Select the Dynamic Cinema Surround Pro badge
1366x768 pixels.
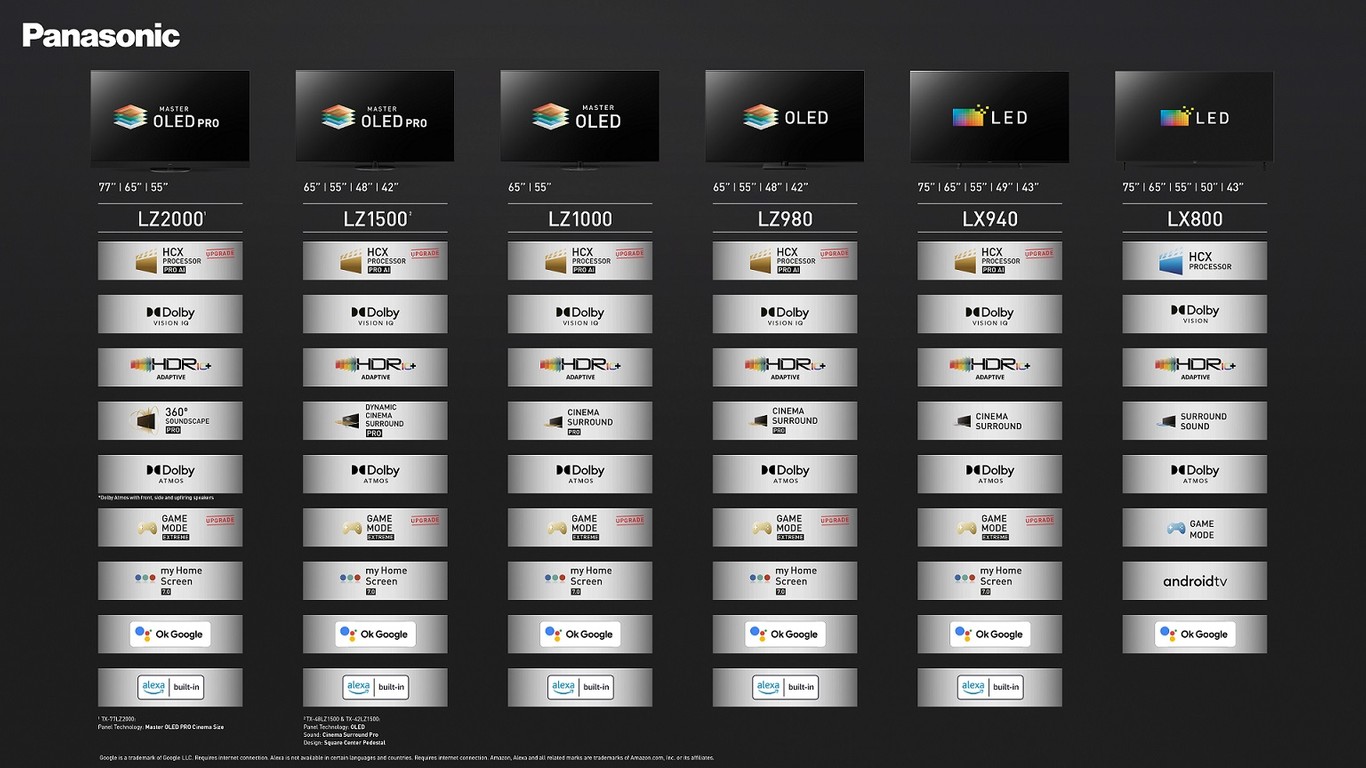(x=375, y=421)
